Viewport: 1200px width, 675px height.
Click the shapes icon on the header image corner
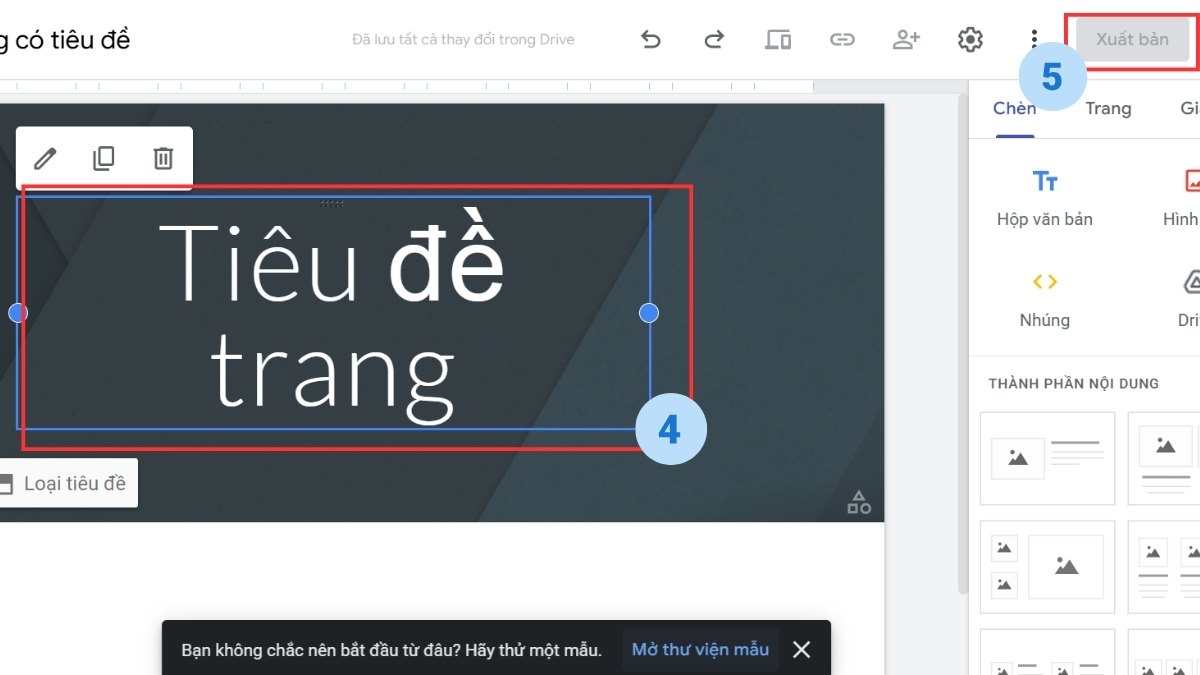point(859,502)
